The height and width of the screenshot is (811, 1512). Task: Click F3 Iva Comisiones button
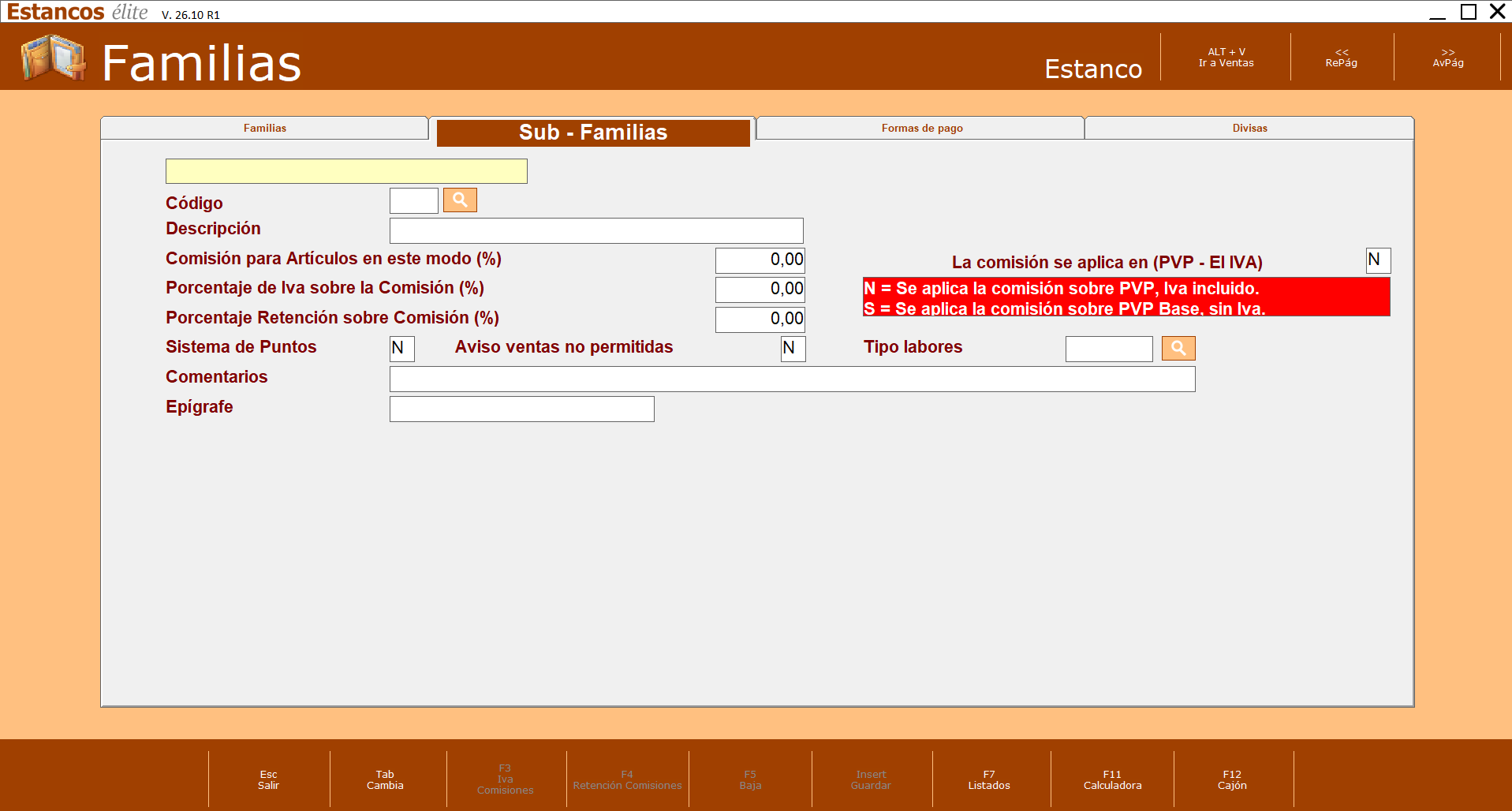coord(506,779)
